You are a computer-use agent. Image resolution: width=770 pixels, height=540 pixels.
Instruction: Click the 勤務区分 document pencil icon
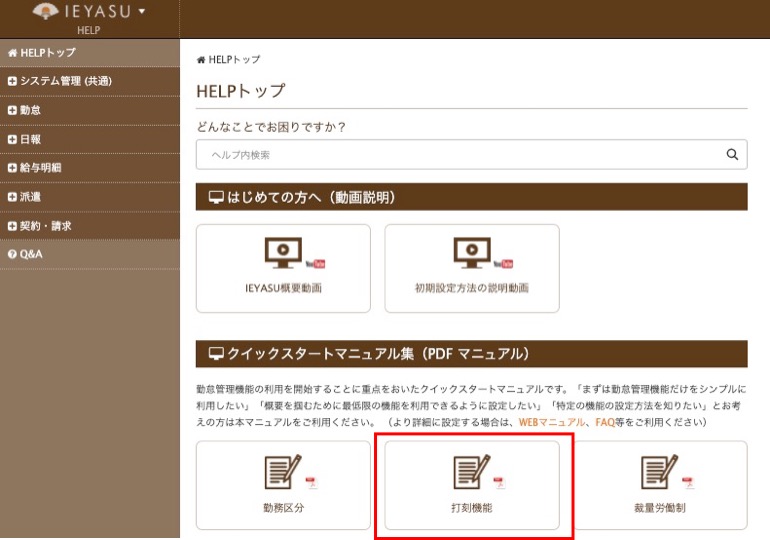point(283,472)
